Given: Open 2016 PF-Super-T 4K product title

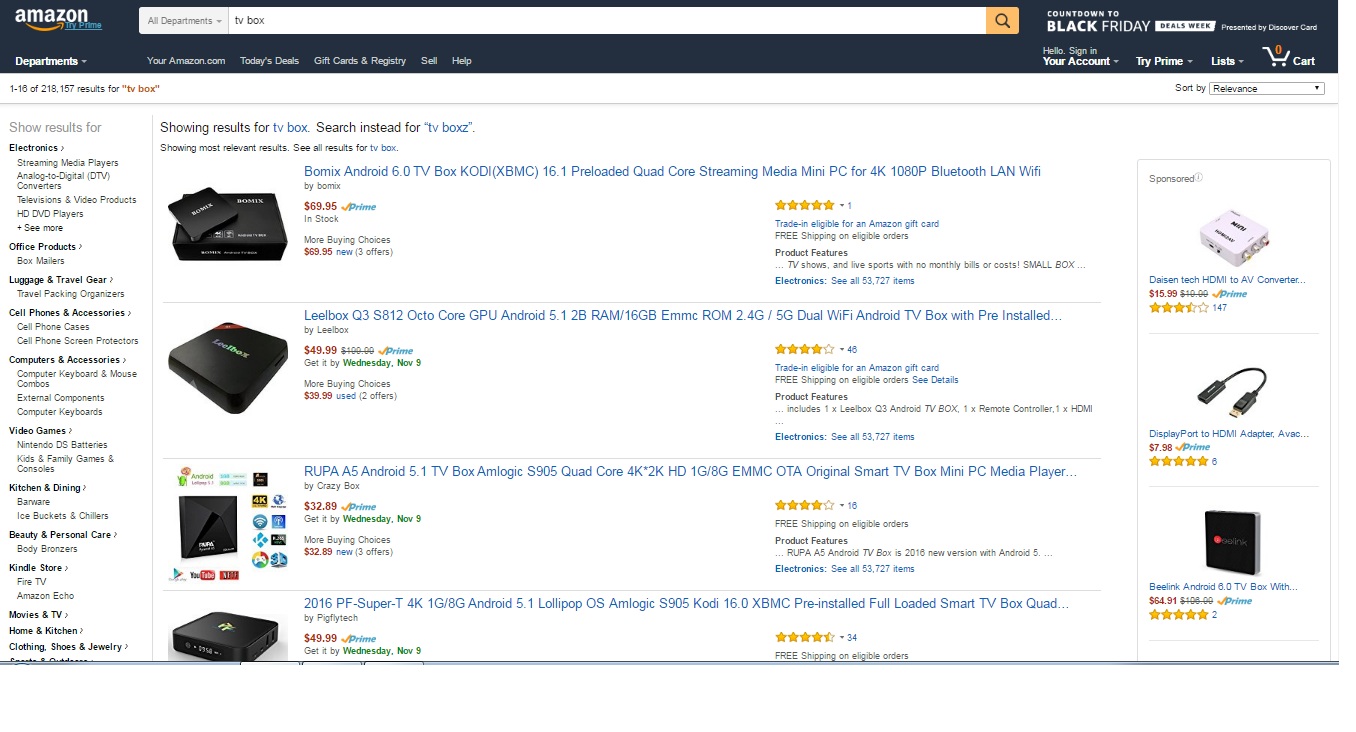Looking at the screenshot, I should point(686,604).
